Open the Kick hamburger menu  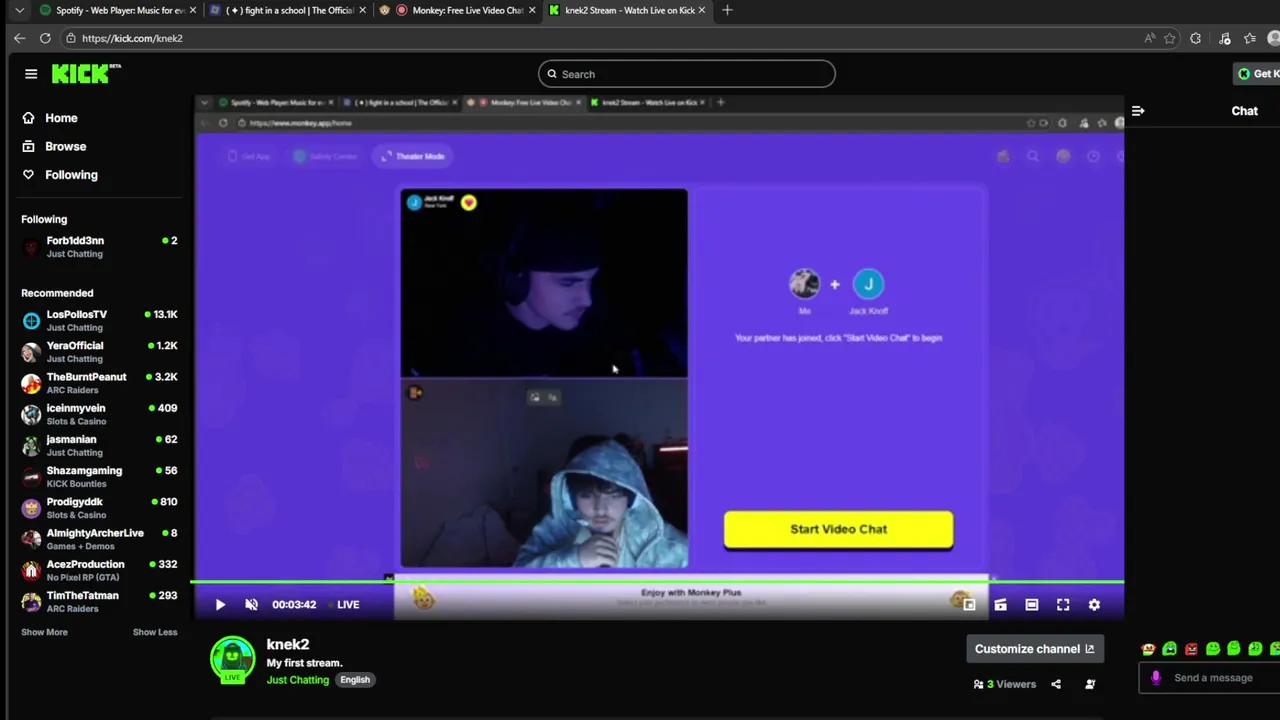(31, 74)
